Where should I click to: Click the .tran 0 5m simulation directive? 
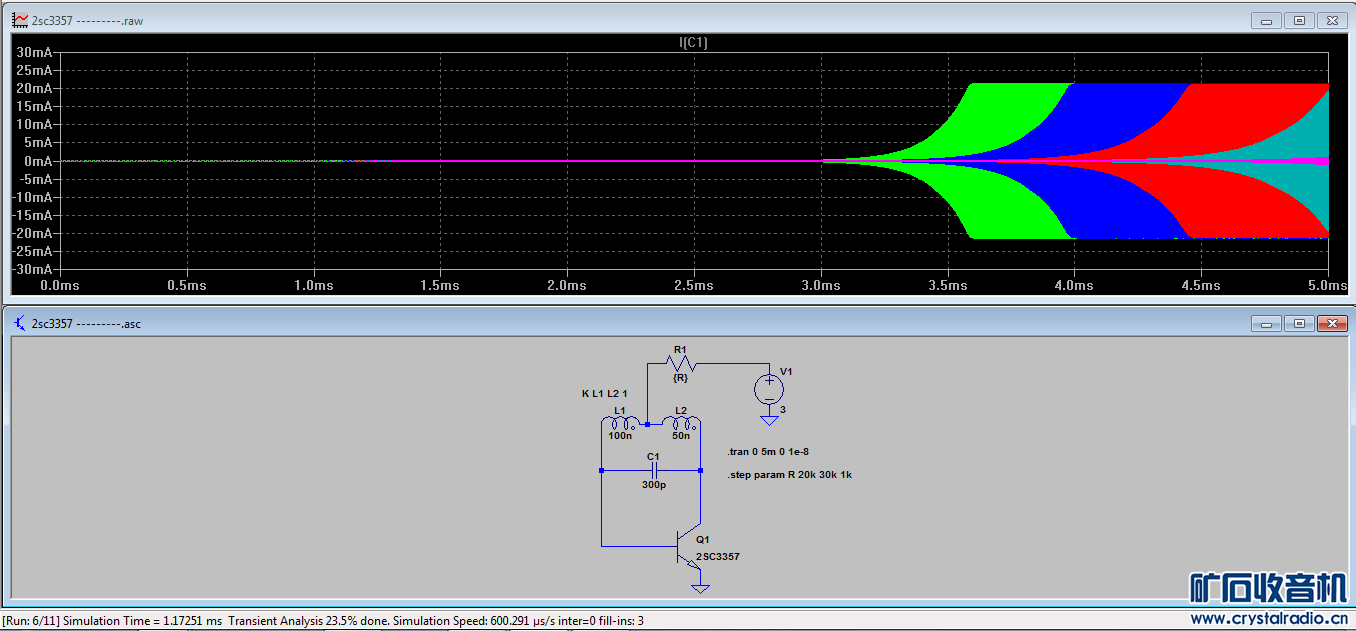coord(768,452)
